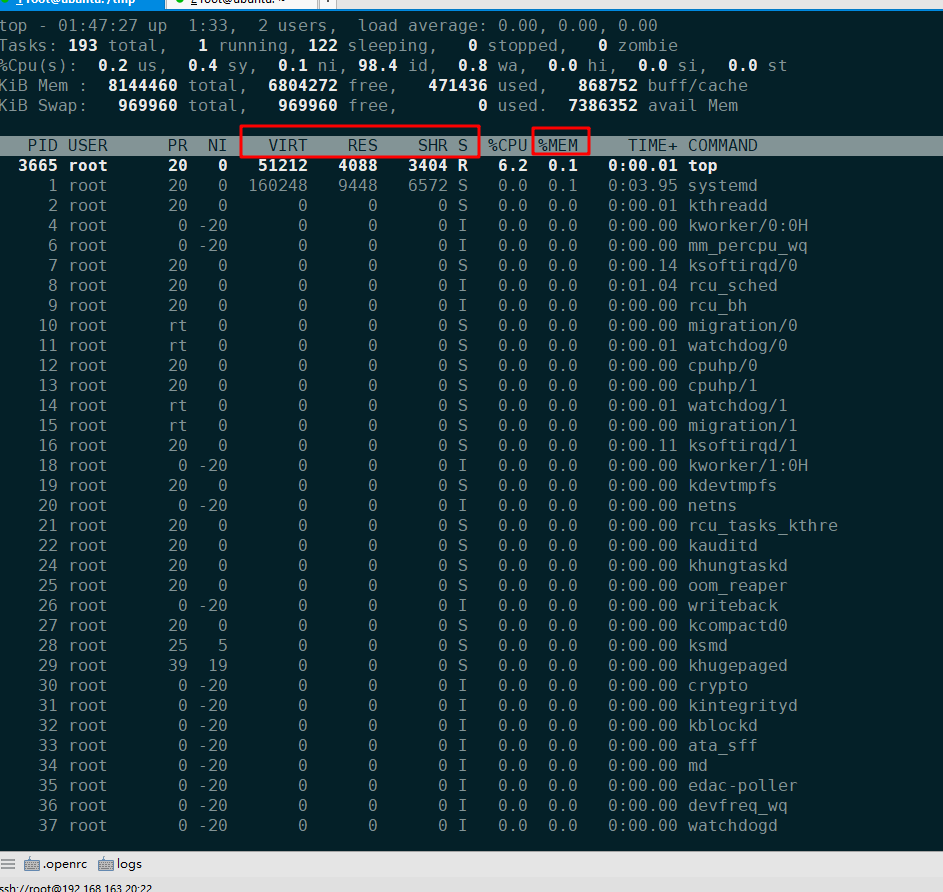This screenshot has width=943, height=892.
Task: Click the RES column header
Action: coord(363,146)
